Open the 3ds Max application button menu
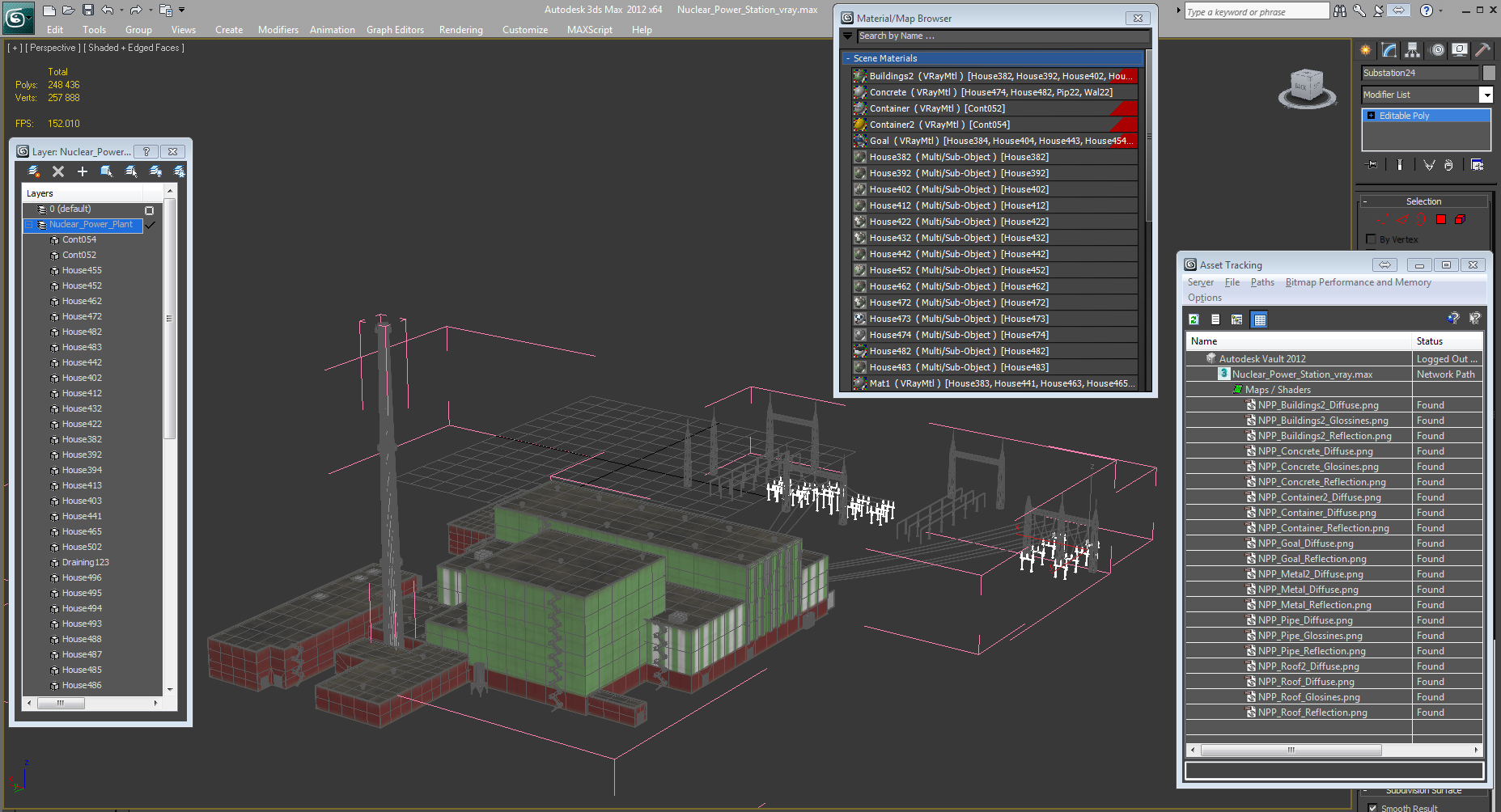This screenshot has width=1501, height=812. [x=17, y=17]
